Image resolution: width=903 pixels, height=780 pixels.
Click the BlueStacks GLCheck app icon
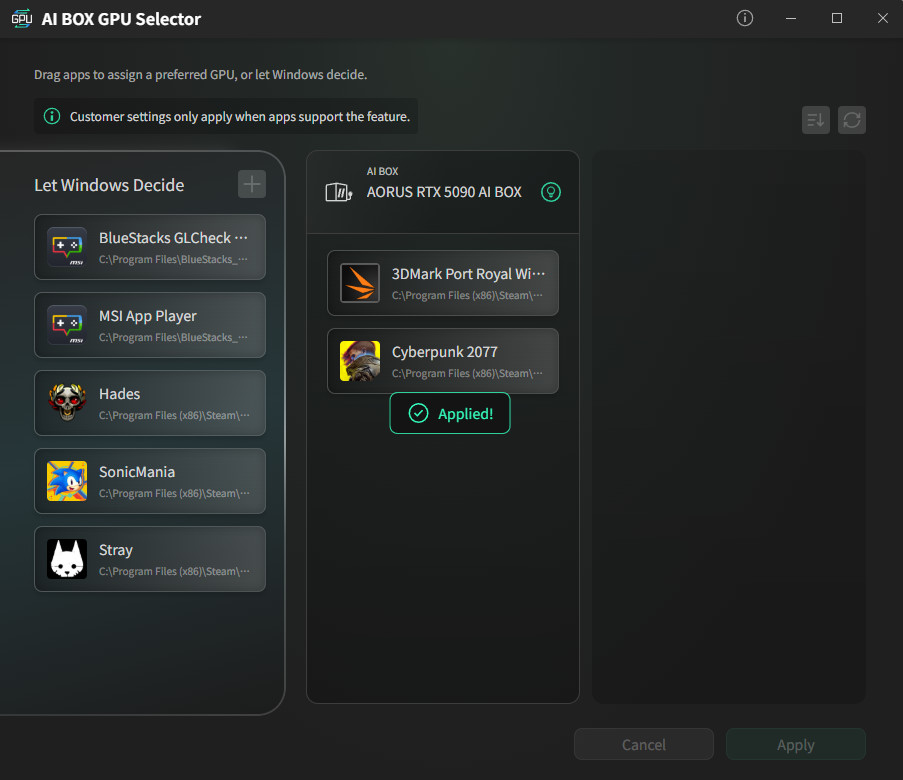[x=67, y=247]
